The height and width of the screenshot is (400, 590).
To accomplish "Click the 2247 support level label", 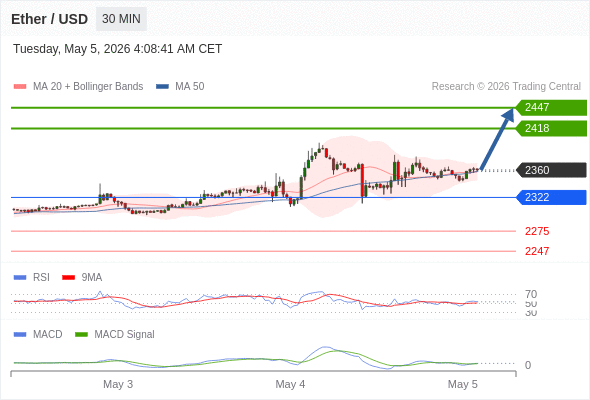I will (x=537, y=251).
